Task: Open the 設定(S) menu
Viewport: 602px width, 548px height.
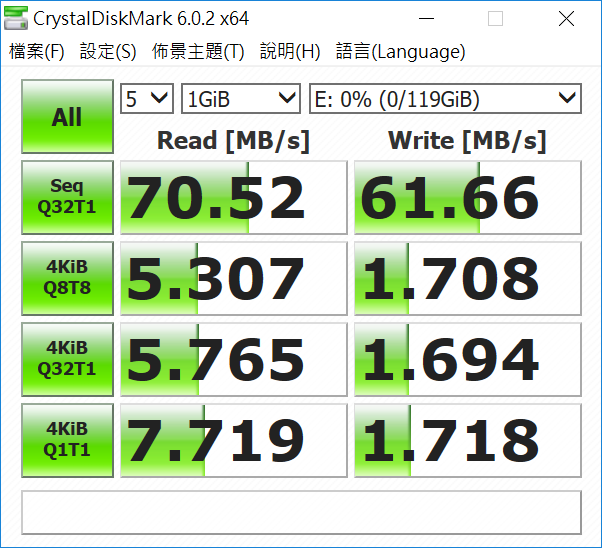Action: tap(108, 51)
